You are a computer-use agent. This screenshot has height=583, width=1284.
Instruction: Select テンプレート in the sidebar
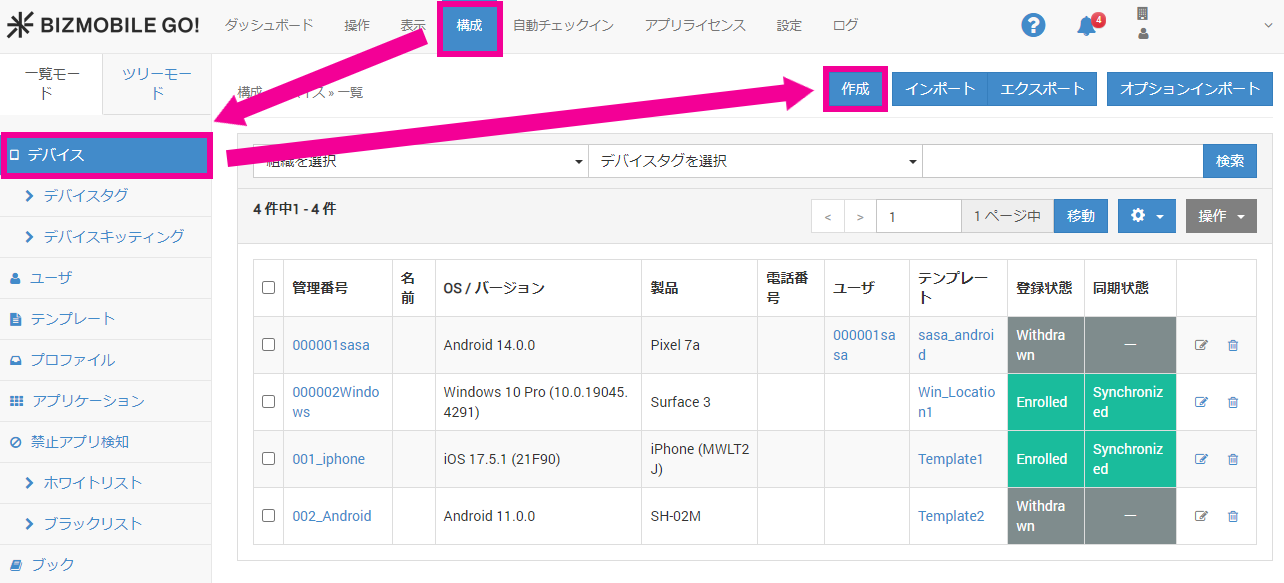(x=73, y=318)
